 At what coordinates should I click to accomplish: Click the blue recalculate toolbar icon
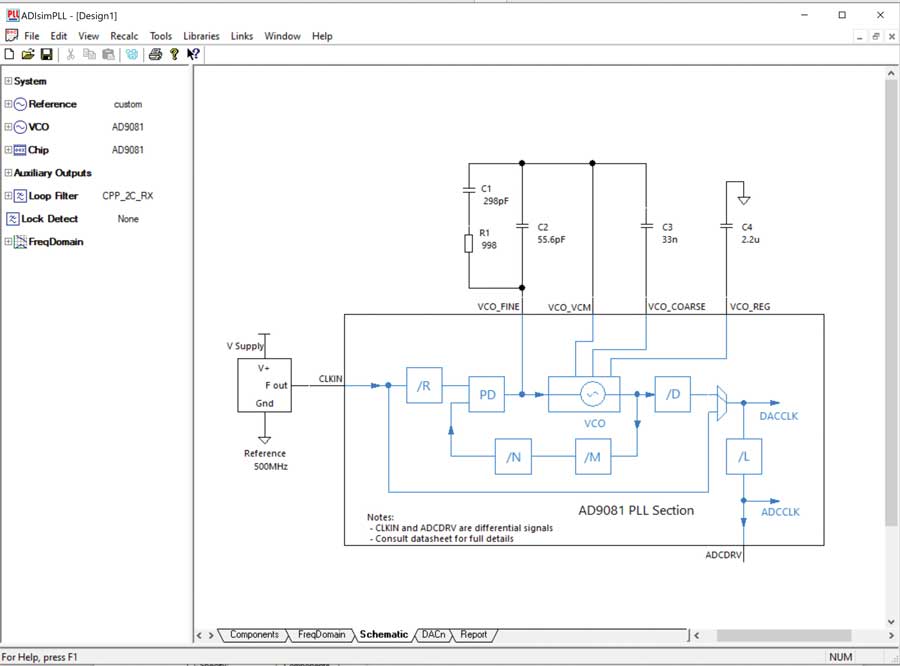tap(132, 54)
